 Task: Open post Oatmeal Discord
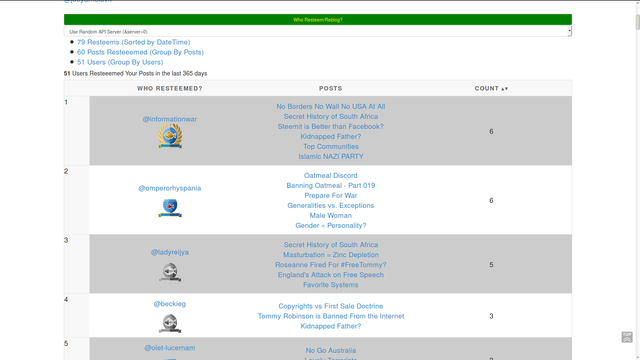(x=331, y=176)
